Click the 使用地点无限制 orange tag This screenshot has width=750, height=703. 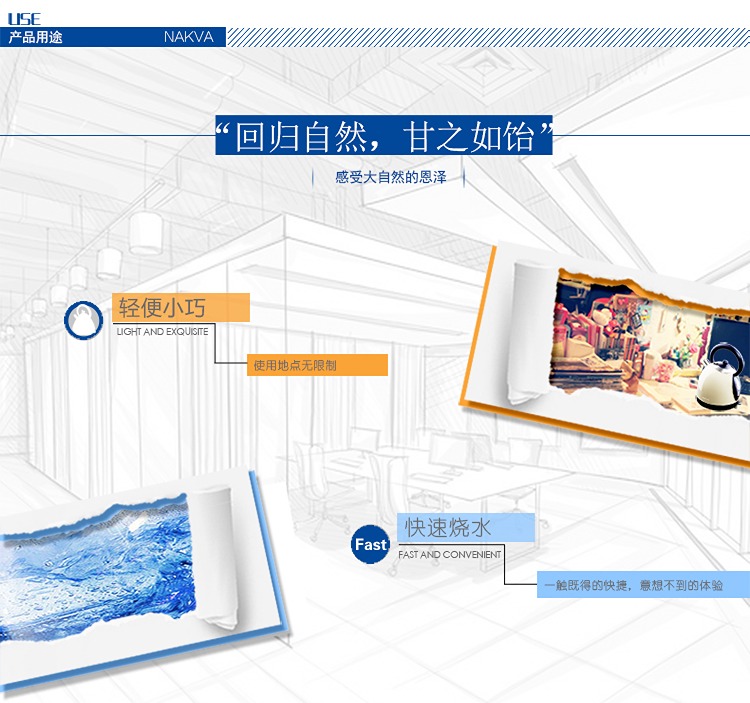[x=317, y=365]
